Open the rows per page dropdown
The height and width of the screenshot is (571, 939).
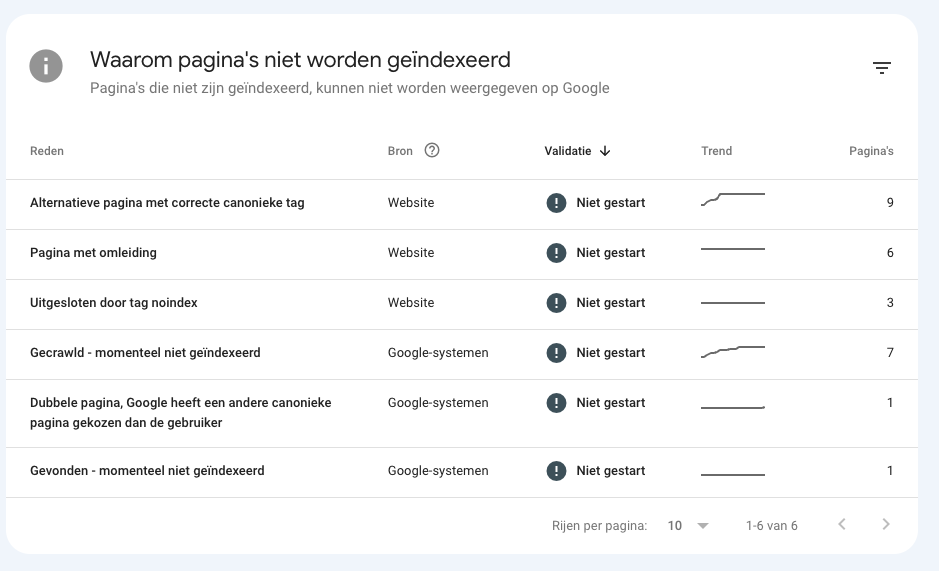[x=689, y=525]
